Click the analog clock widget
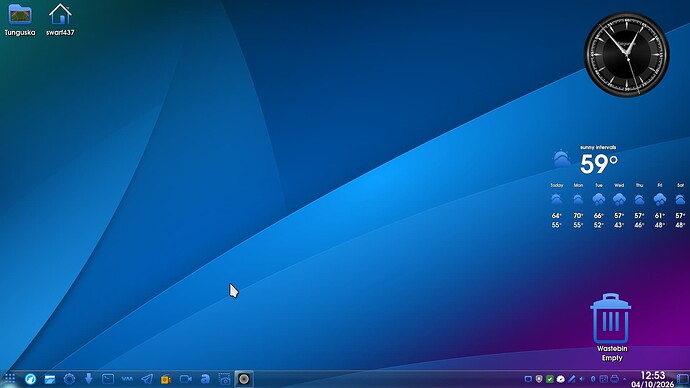690x388 pixels. click(x=627, y=54)
